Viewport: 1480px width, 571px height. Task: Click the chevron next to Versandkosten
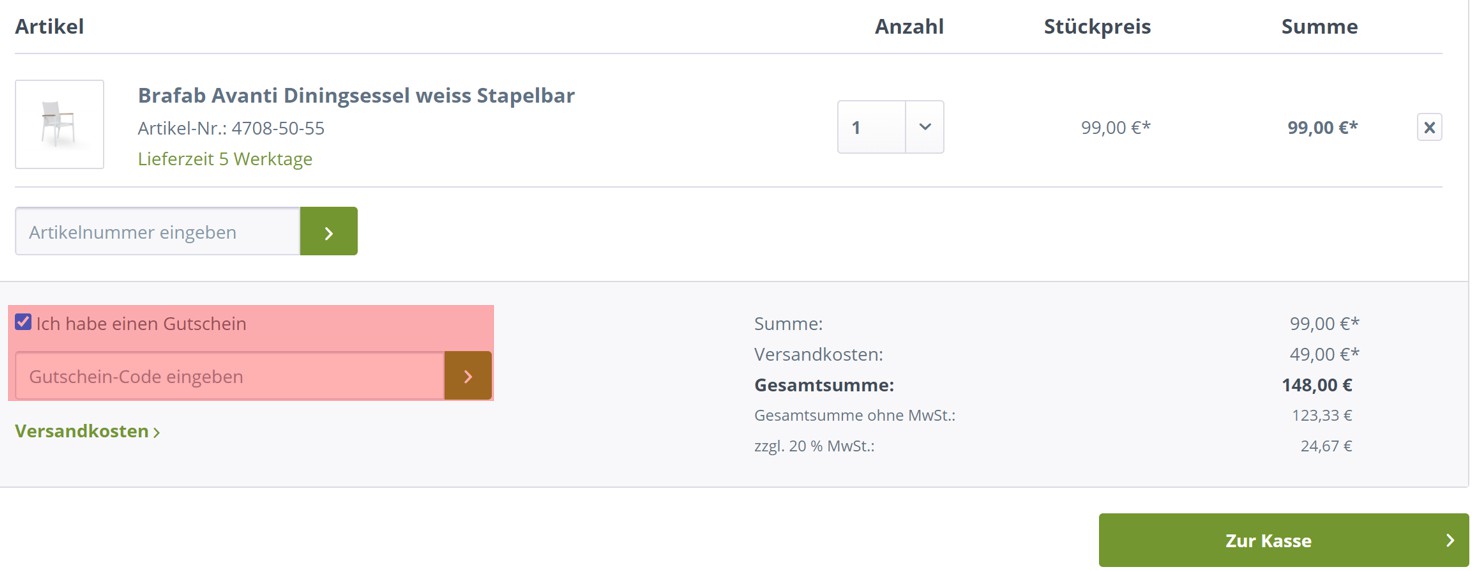coord(157,432)
